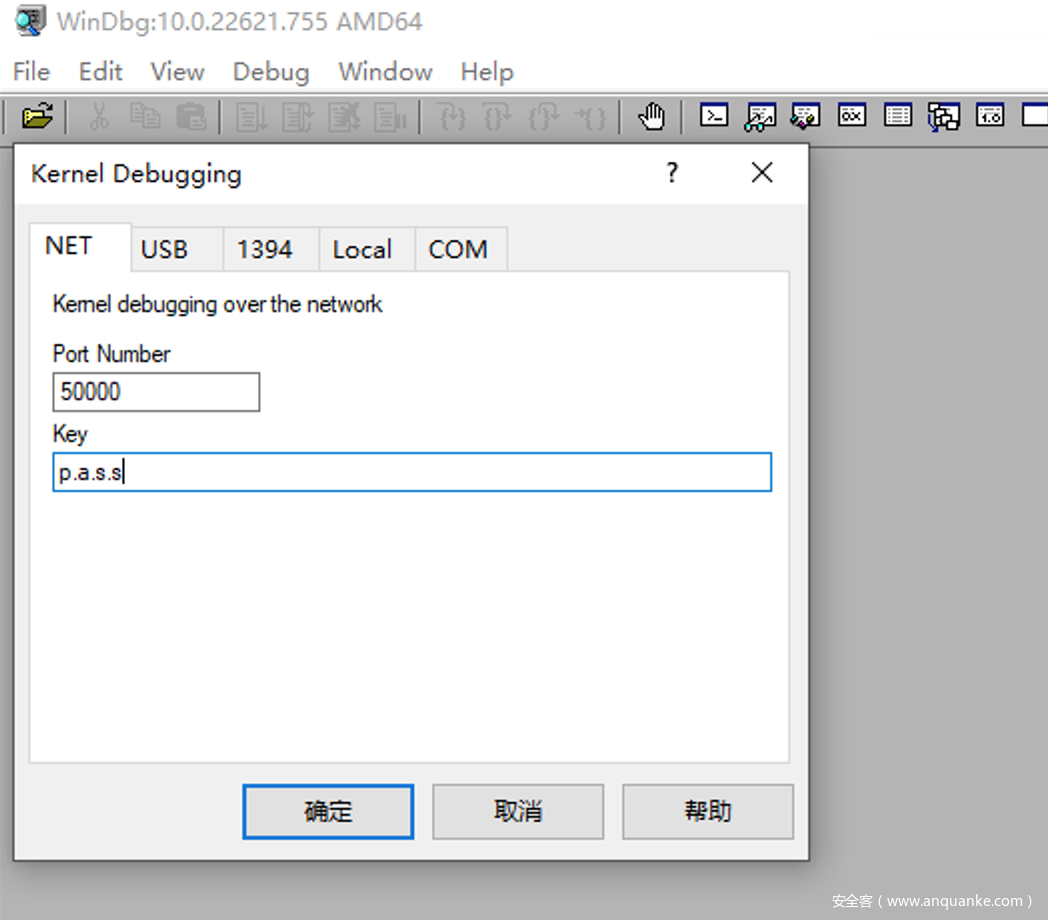Screen dimensions: 1048x920
Task: Click the Copy toolbar icon
Action: click(145, 116)
